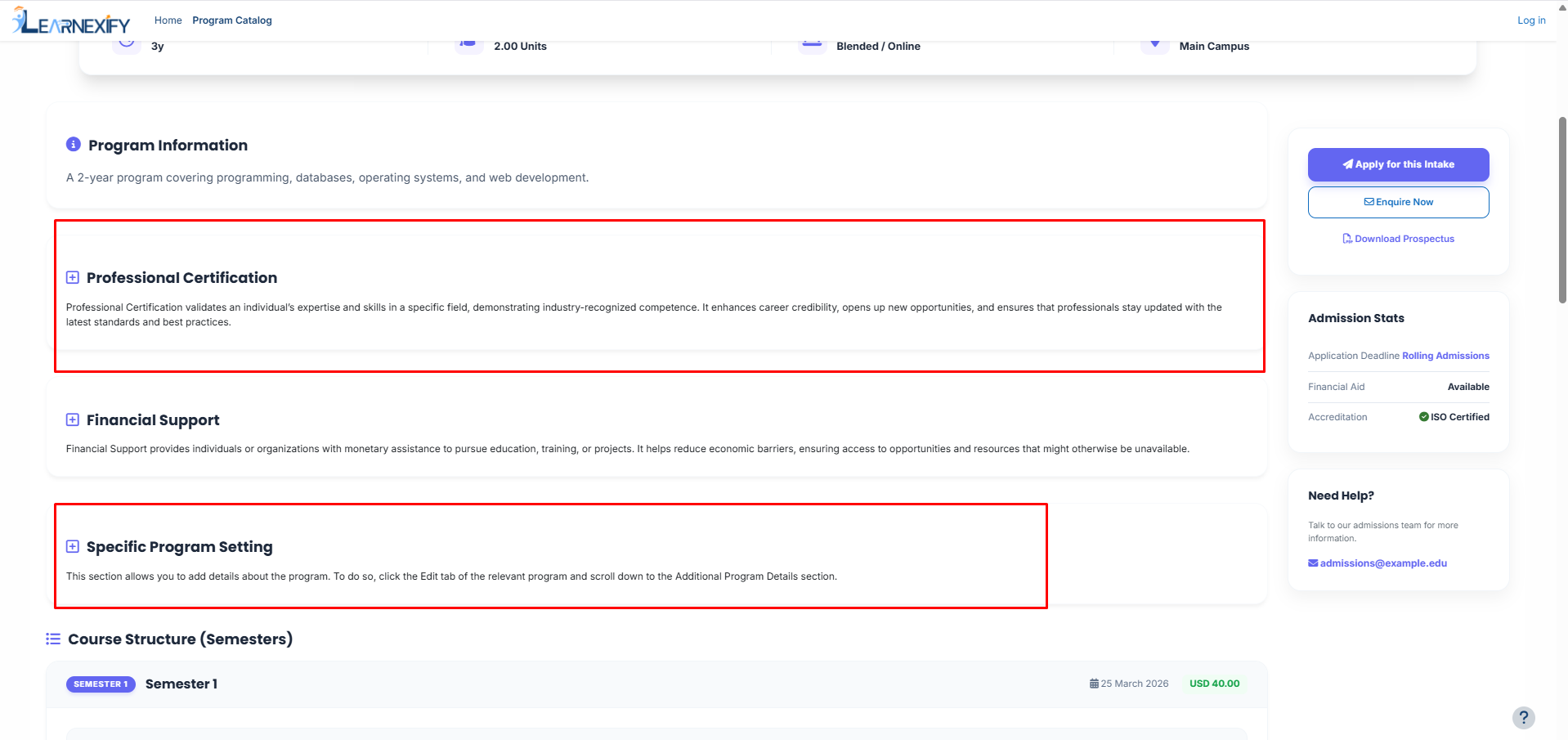Click the Professional Certification heading
This screenshot has height=740, width=1568.
click(x=181, y=278)
